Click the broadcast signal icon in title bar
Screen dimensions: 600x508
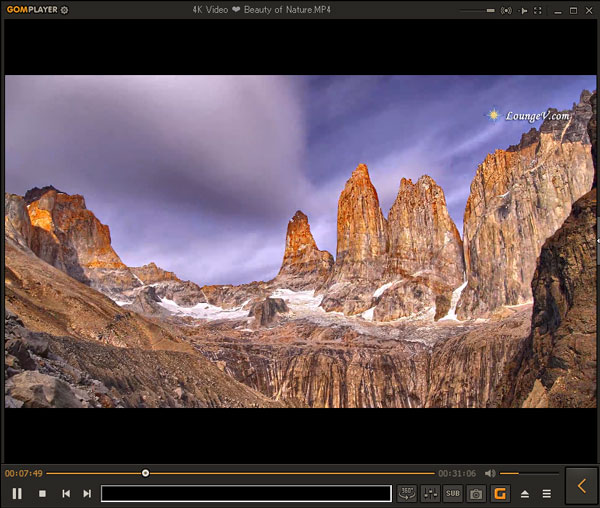[506, 10]
